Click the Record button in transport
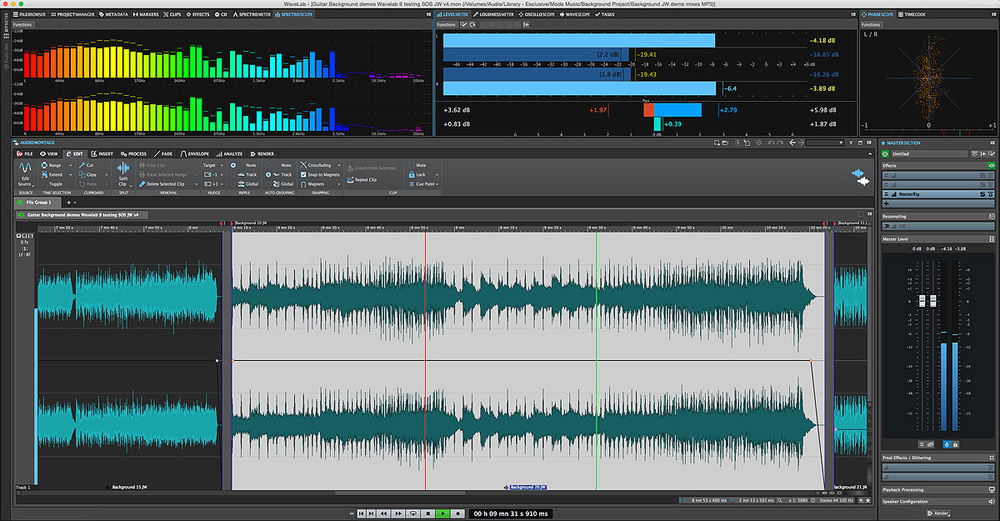The height and width of the screenshot is (521, 1000). 457,513
